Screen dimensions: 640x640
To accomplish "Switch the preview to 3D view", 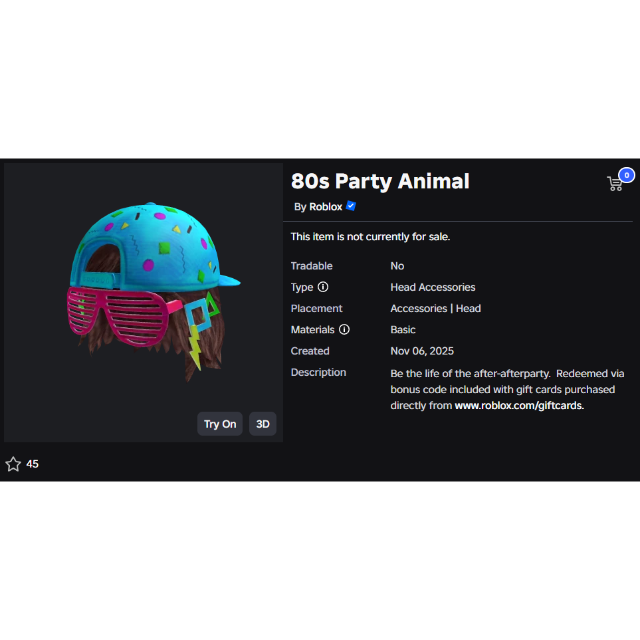I will pos(262,424).
